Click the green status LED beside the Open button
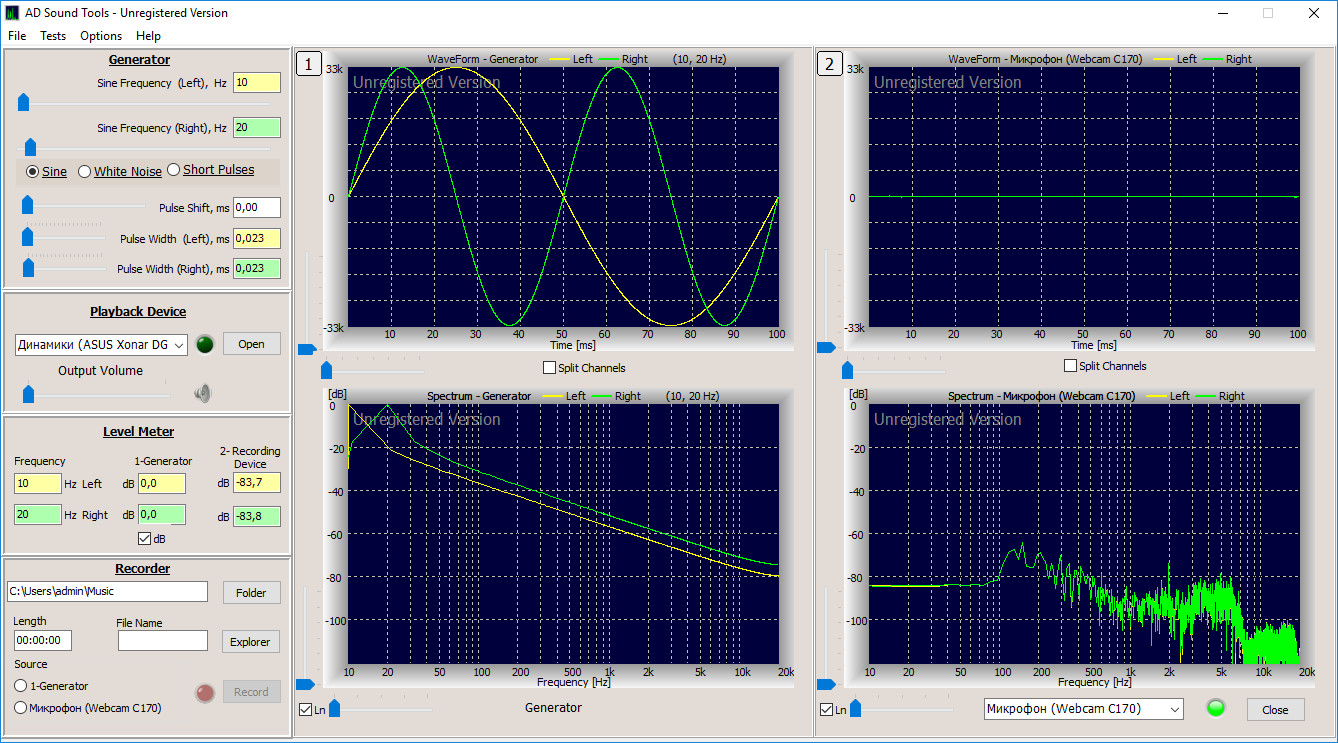This screenshot has height=743, width=1338. point(205,343)
